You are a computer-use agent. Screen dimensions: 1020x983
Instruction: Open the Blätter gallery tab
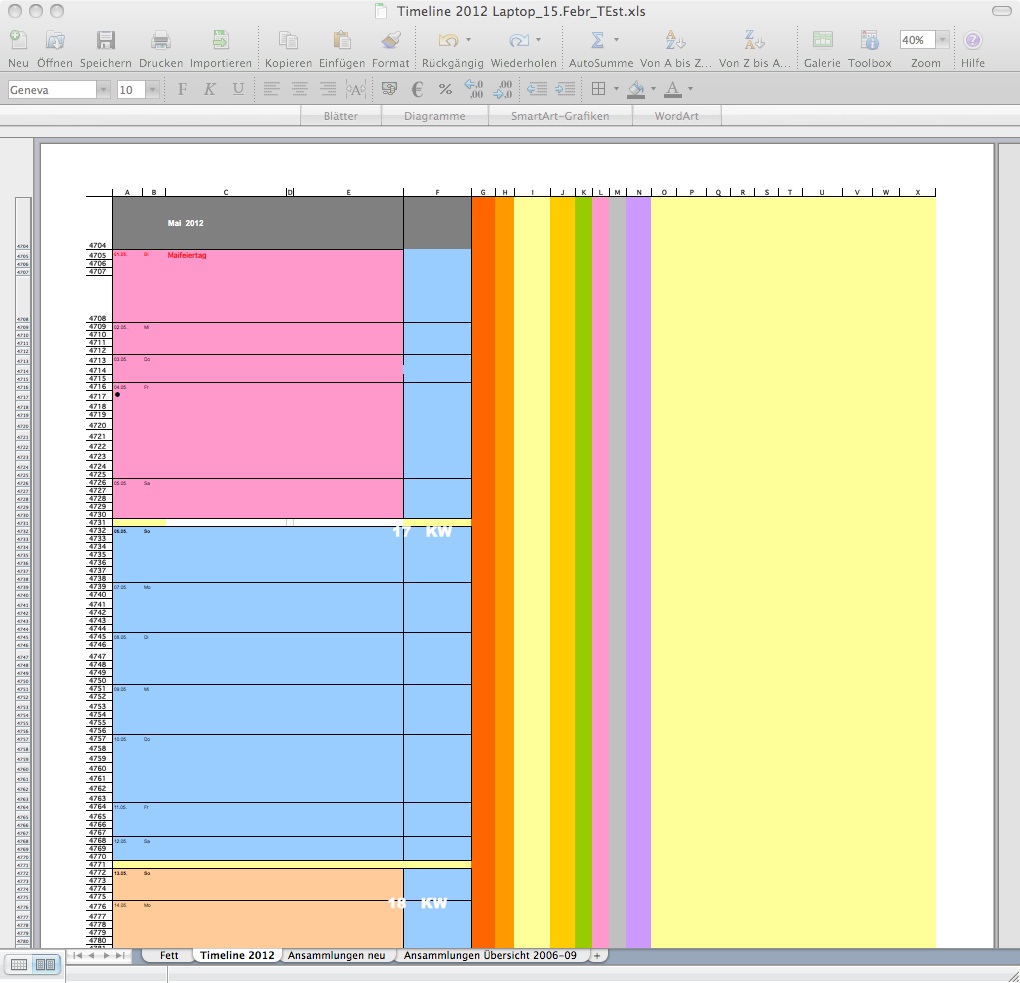(341, 116)
